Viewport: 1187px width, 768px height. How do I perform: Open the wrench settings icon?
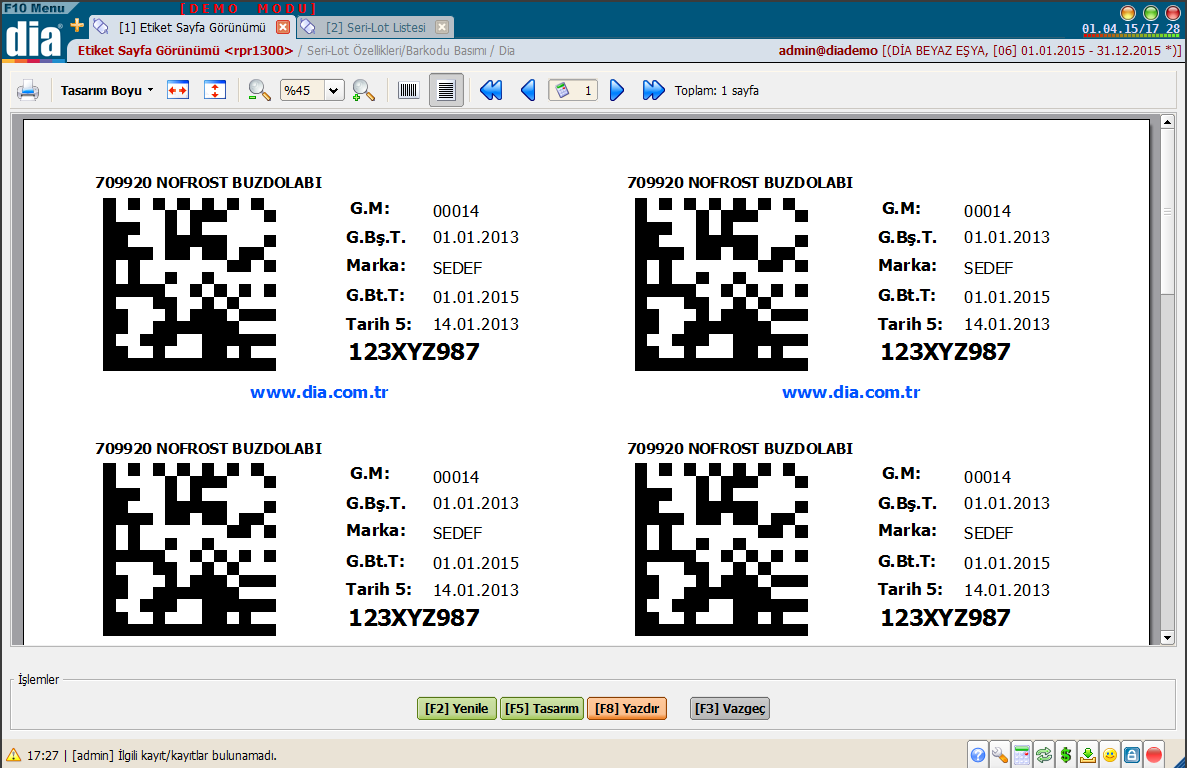(1000, 755)
